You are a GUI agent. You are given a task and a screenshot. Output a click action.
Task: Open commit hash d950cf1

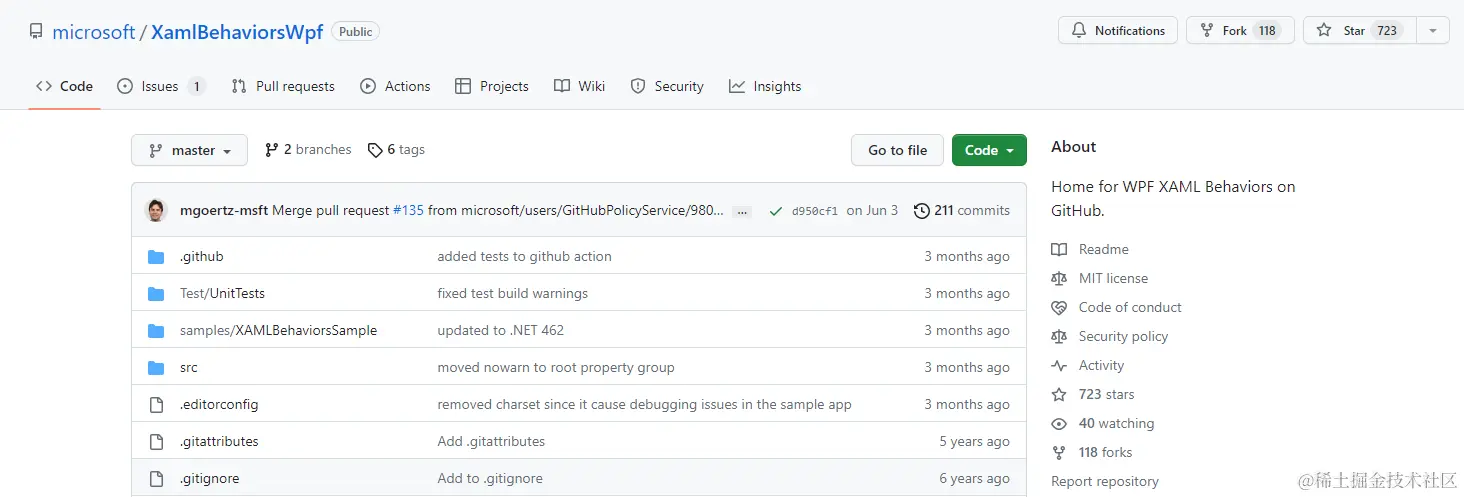point(815,211)
